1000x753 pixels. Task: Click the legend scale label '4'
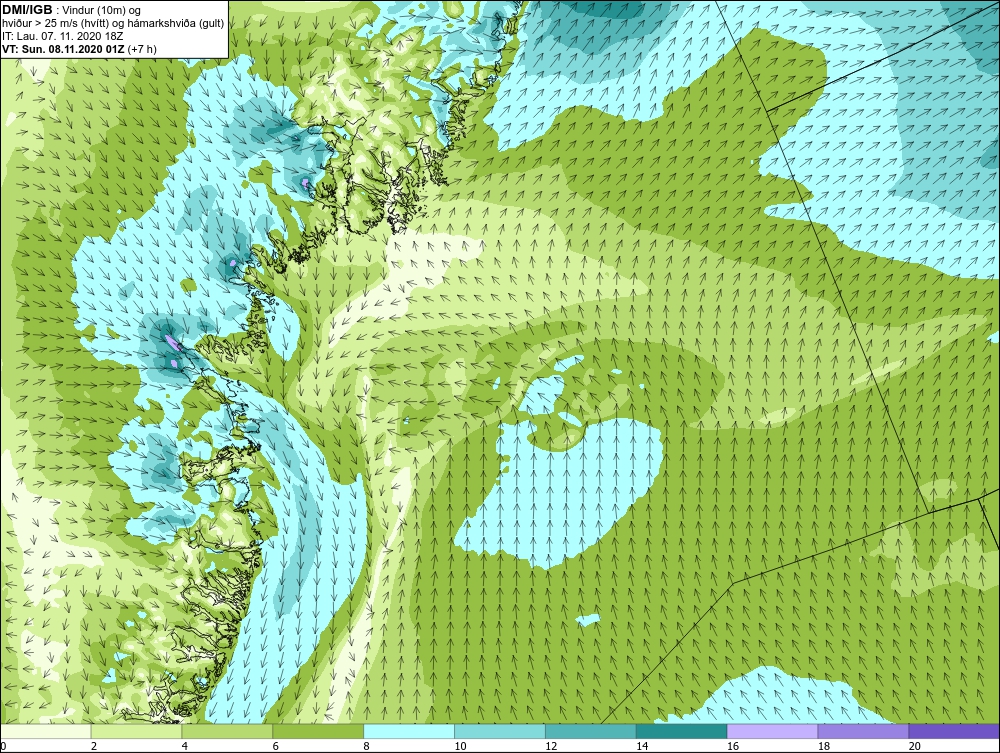coord(185,746)
